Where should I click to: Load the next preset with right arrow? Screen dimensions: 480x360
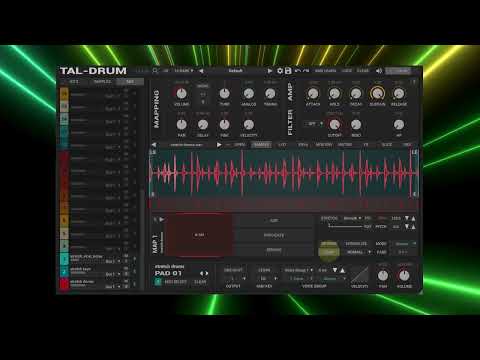click(270, 71)
